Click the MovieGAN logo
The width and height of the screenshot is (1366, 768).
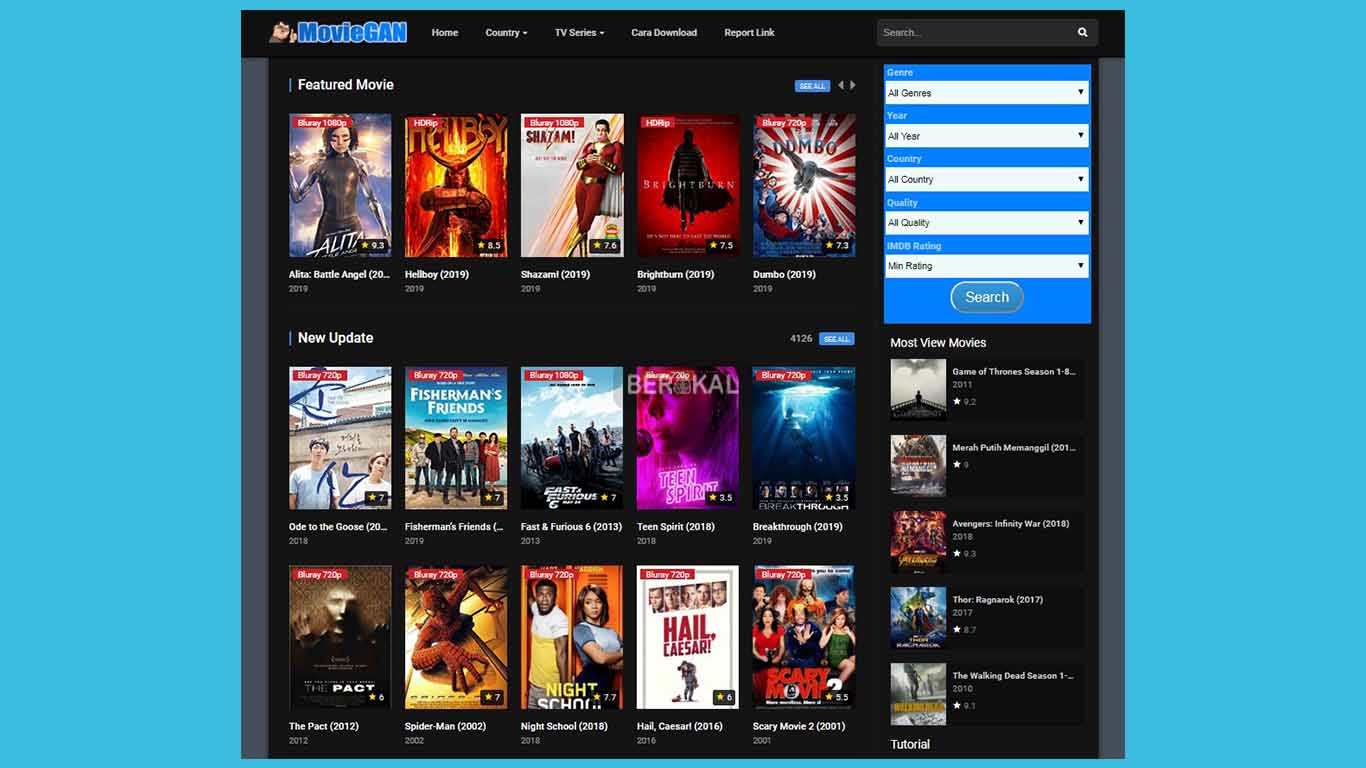338,32
